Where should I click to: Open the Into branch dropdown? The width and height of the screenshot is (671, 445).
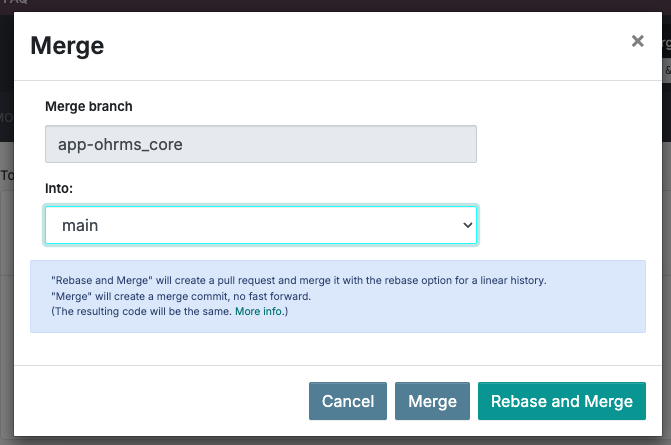(260, 226)
